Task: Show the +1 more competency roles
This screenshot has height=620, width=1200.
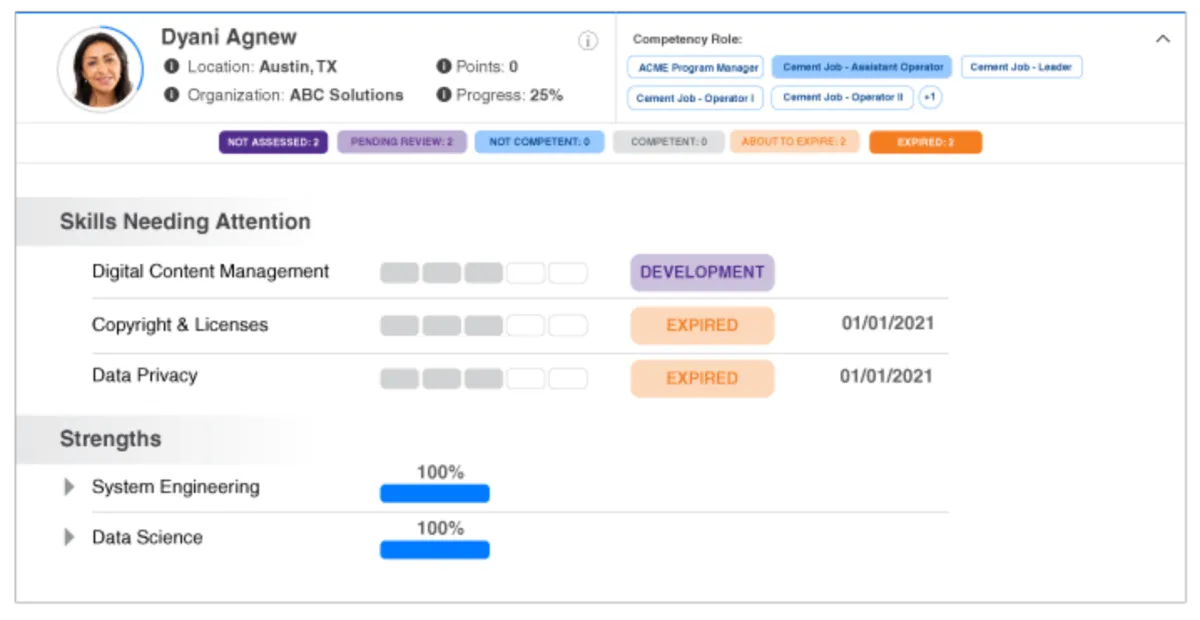Action: (930, 98)
